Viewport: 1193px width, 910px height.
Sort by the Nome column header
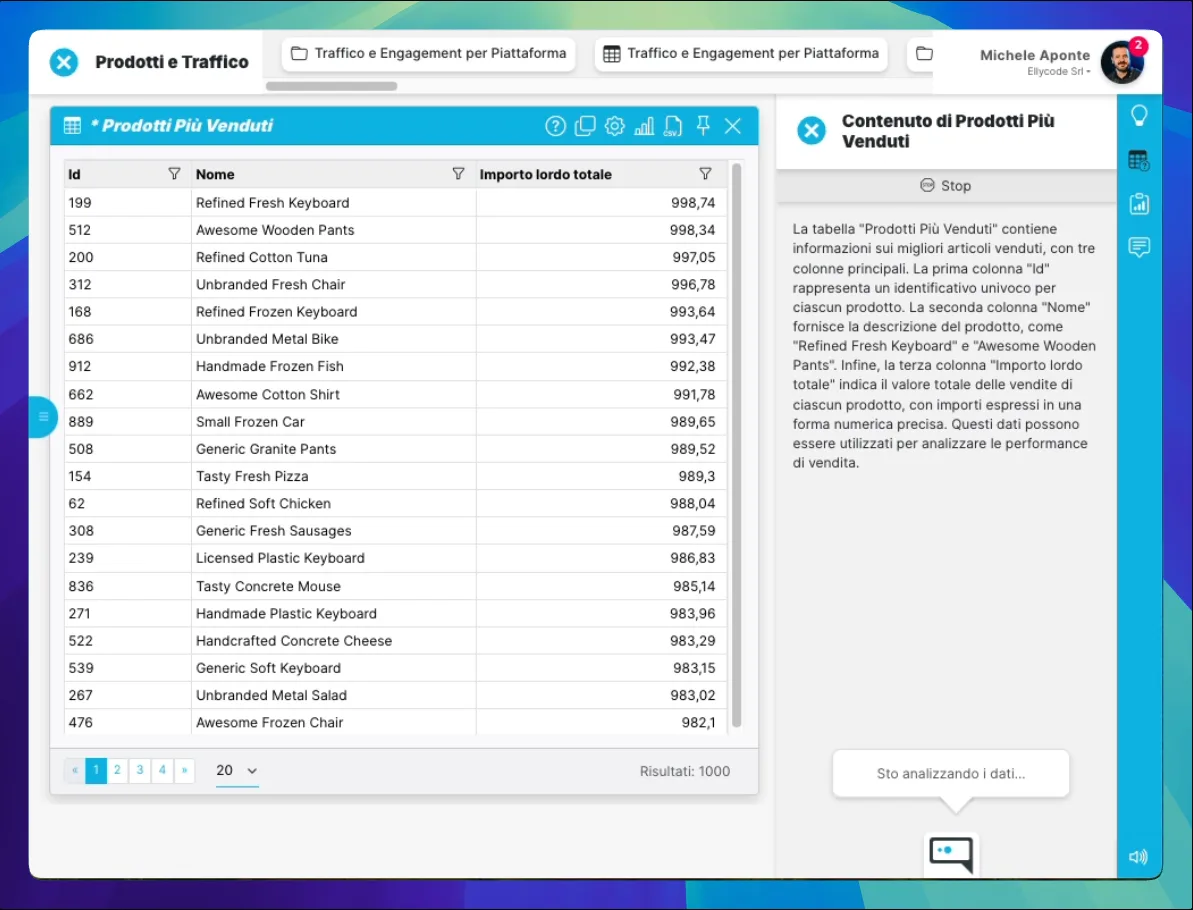click(x=215, y=174)
